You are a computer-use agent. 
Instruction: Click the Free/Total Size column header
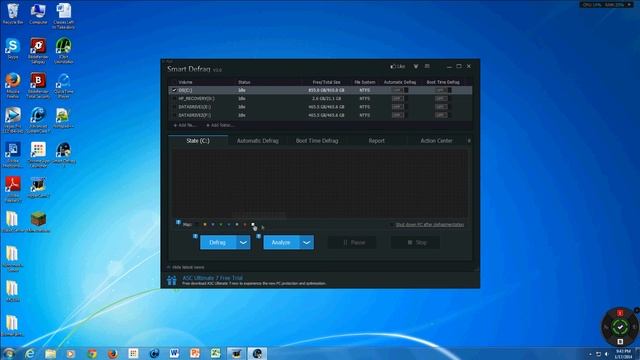pyautogui.click(x=326, y=82)
